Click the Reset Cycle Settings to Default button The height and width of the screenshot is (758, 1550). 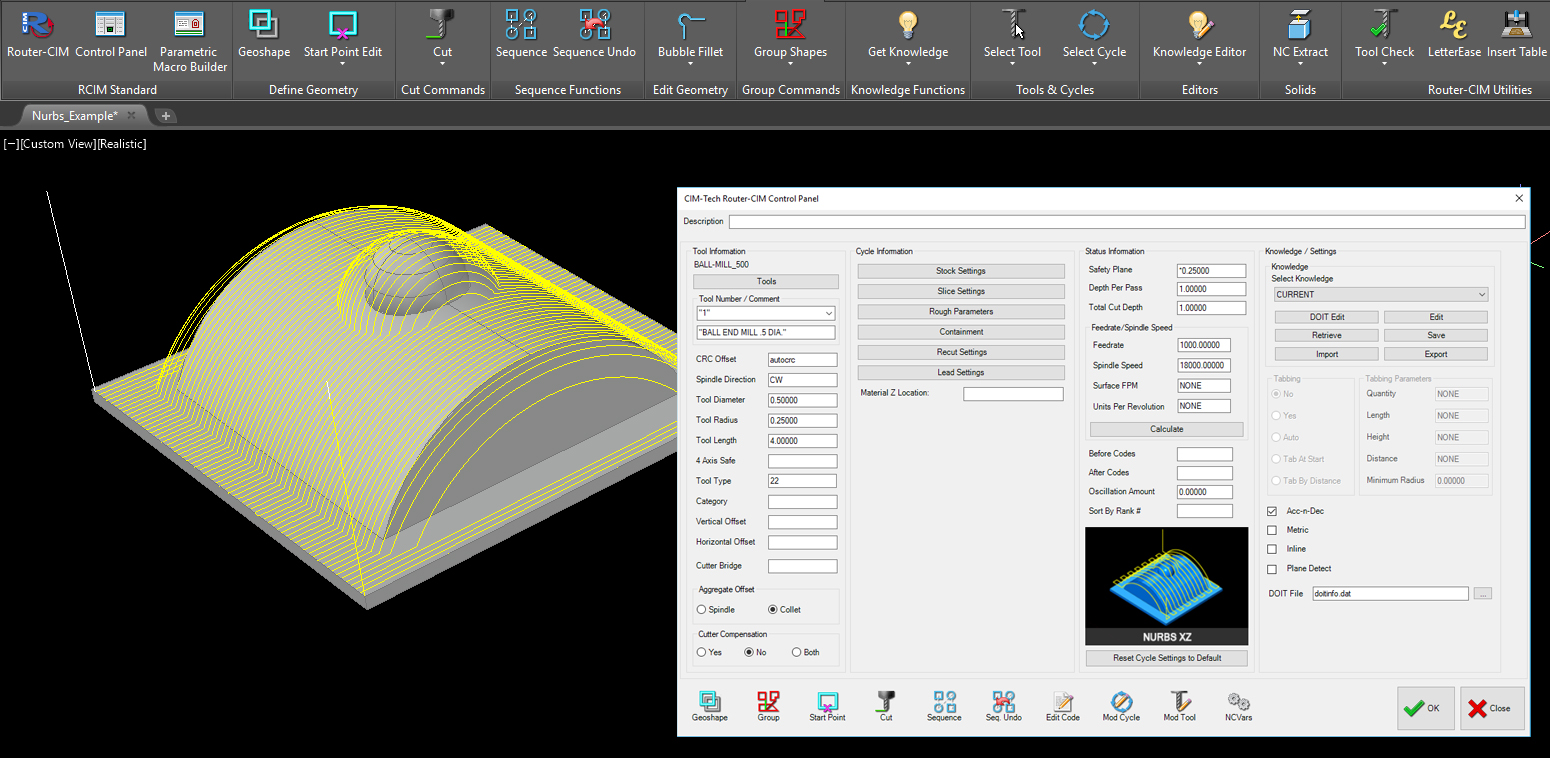(1166, 657)
